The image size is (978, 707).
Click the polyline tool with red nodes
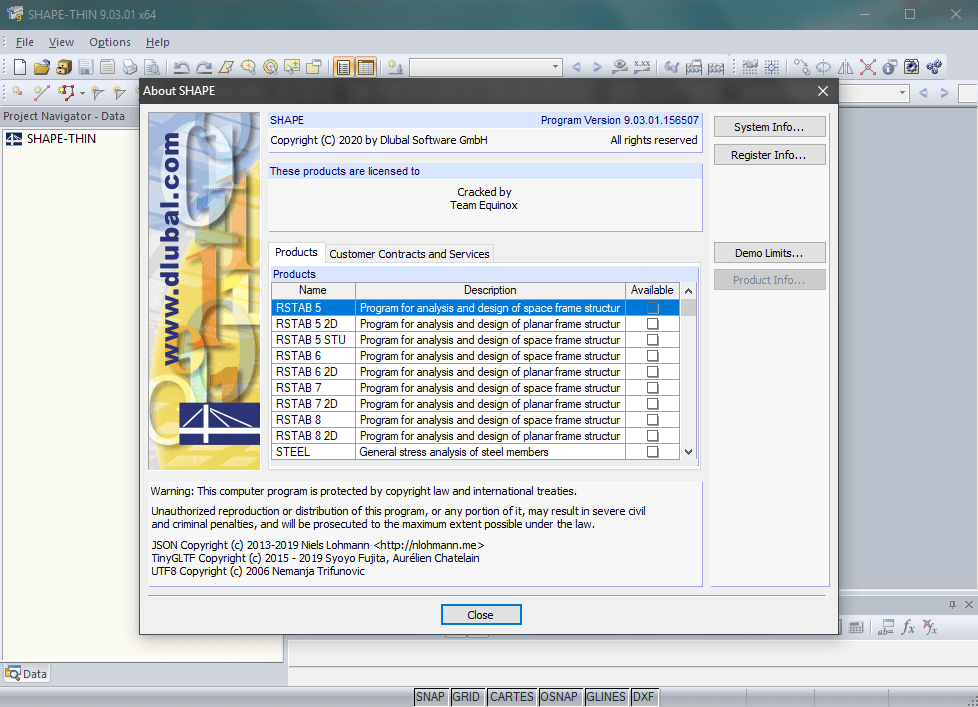tap(65, 93)
